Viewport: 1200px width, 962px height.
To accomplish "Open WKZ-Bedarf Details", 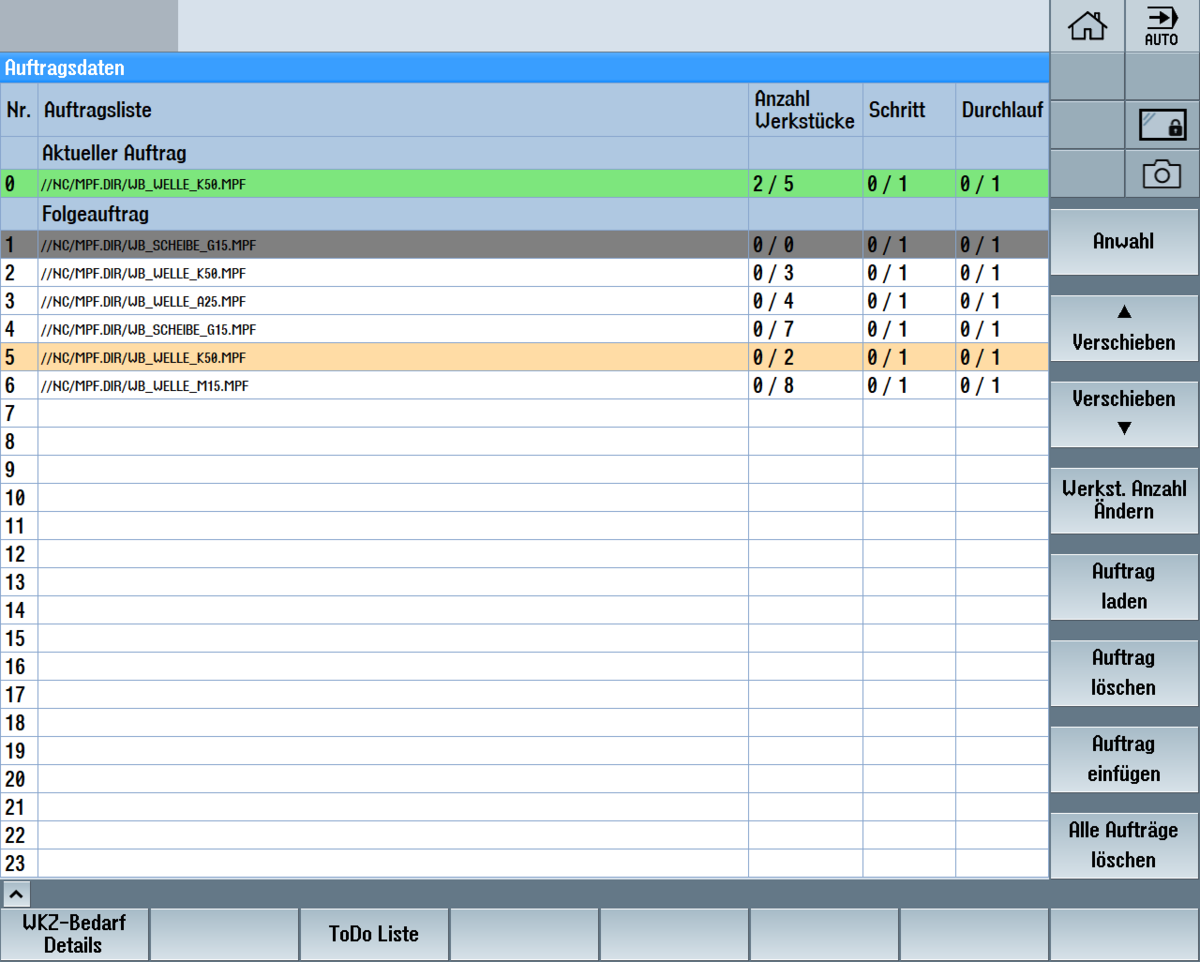I will pyautogui.click(x=74, y=934).
